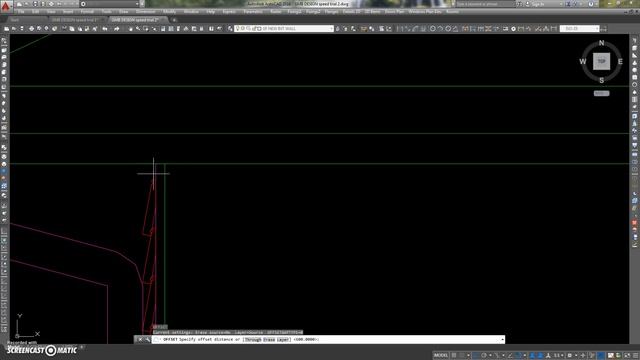Click the Redo arrow in the standard toolbar

(117, 29)
